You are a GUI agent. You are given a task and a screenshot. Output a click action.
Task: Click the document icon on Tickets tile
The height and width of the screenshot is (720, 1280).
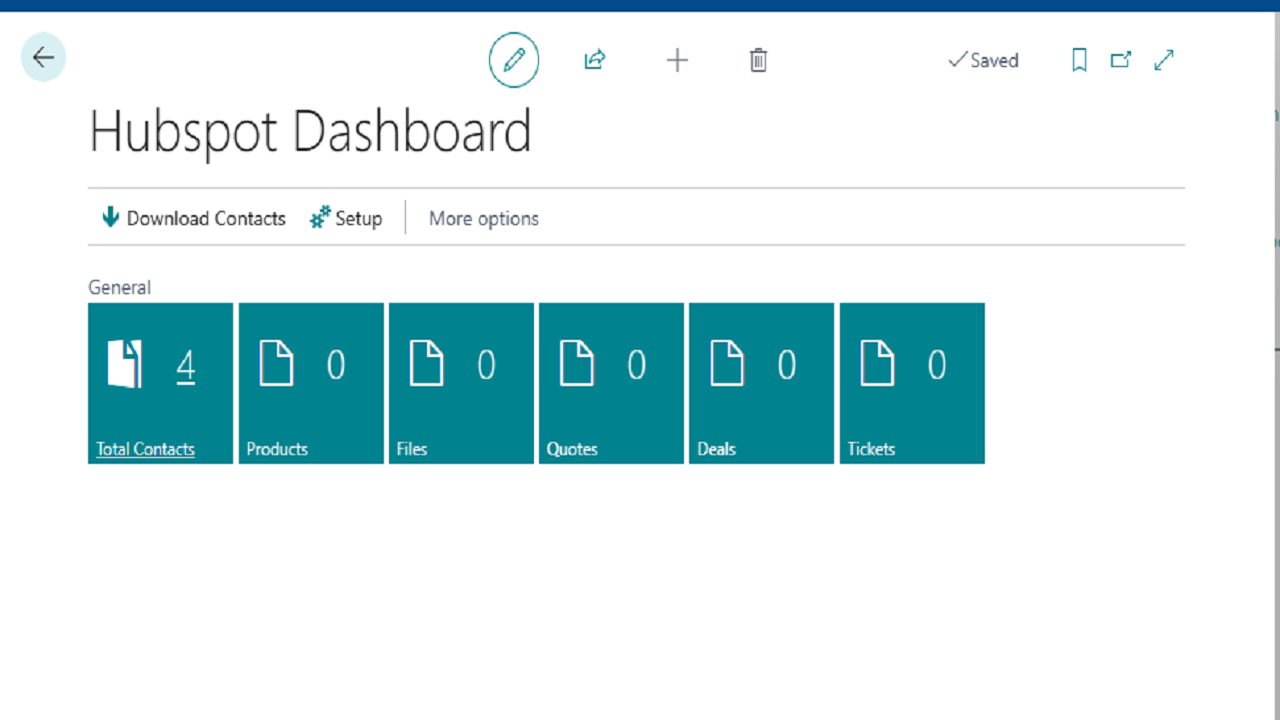877,363
